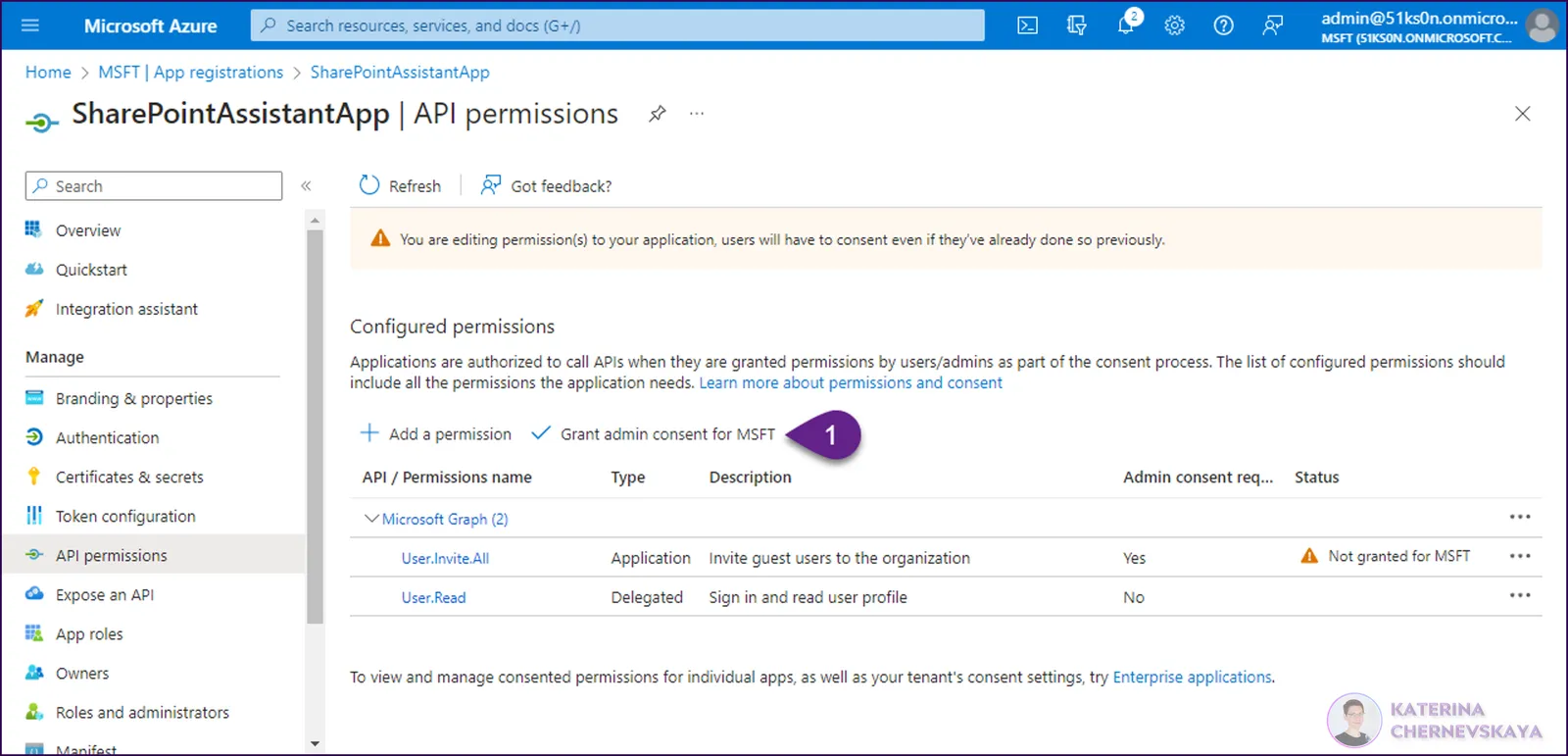This screenshot has height=756, width=1568.
Task: Go to MSFT | App registrations breadcrumb
Action: (190, 72)
